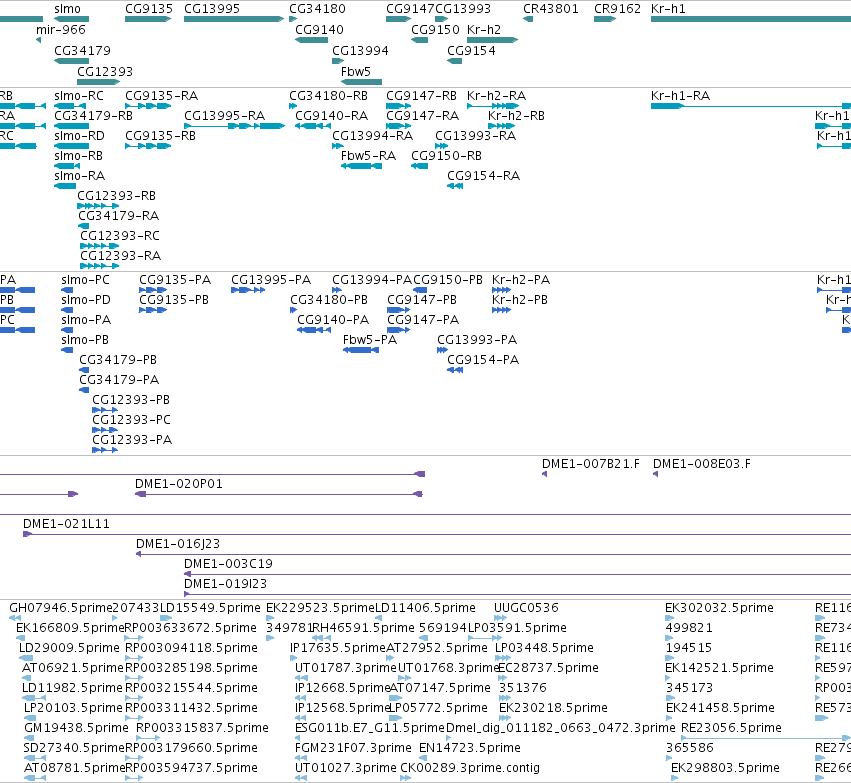Viewport: 851px width, 783px height.
Task: Click EST RP003594737.5prime
Action: point(191,768)
